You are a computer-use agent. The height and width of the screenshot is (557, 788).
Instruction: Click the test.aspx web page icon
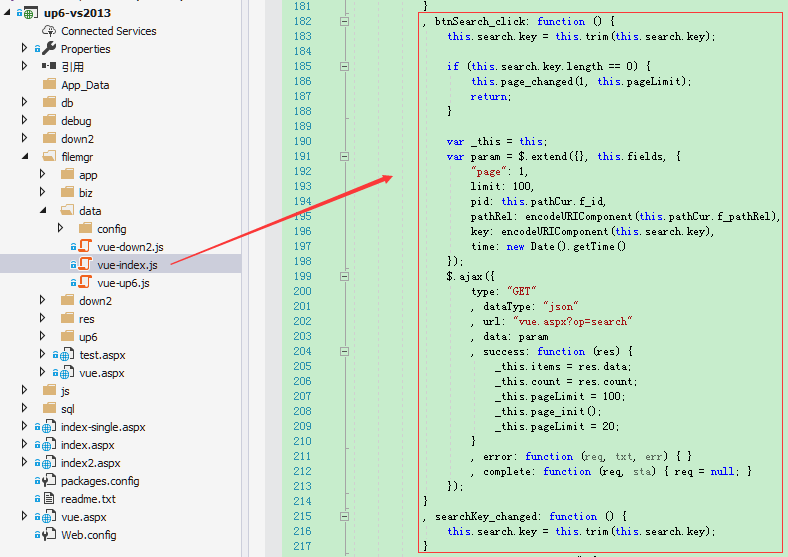[65, 355]
